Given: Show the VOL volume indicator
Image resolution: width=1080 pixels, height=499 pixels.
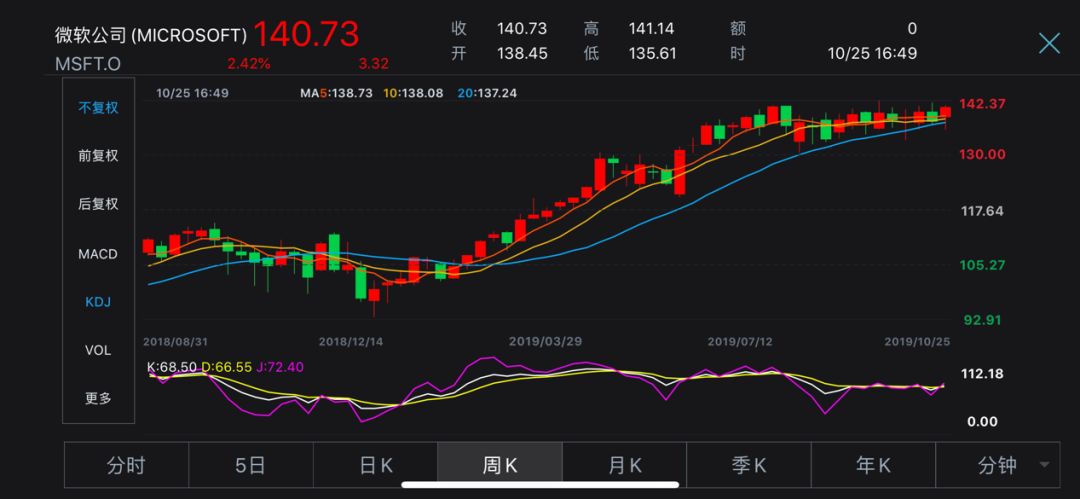Looking at the screenshot, I should pos(98,350).
